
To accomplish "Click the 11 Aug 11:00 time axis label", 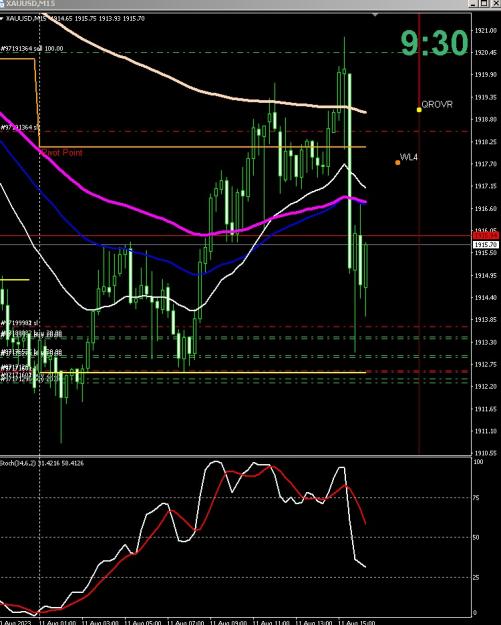I will coord(271,622).
